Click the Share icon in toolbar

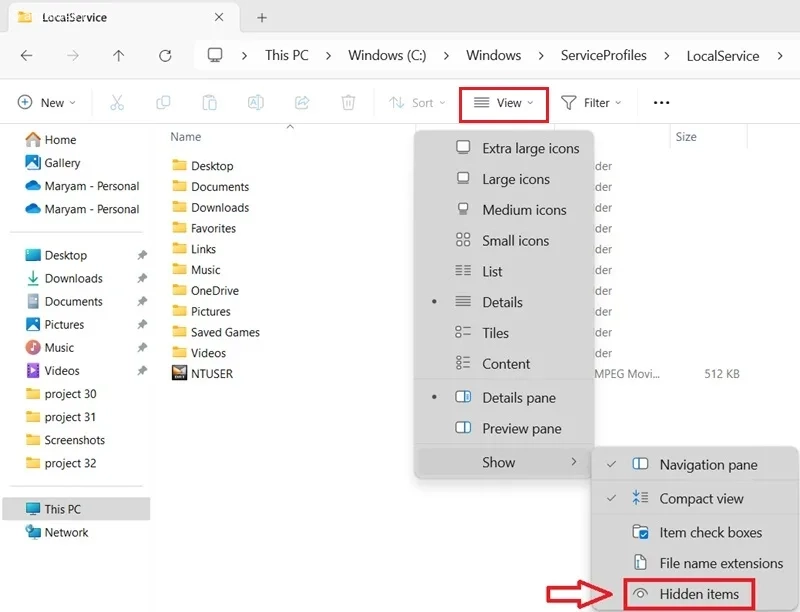pyautogui.click(x=302, y=103)
